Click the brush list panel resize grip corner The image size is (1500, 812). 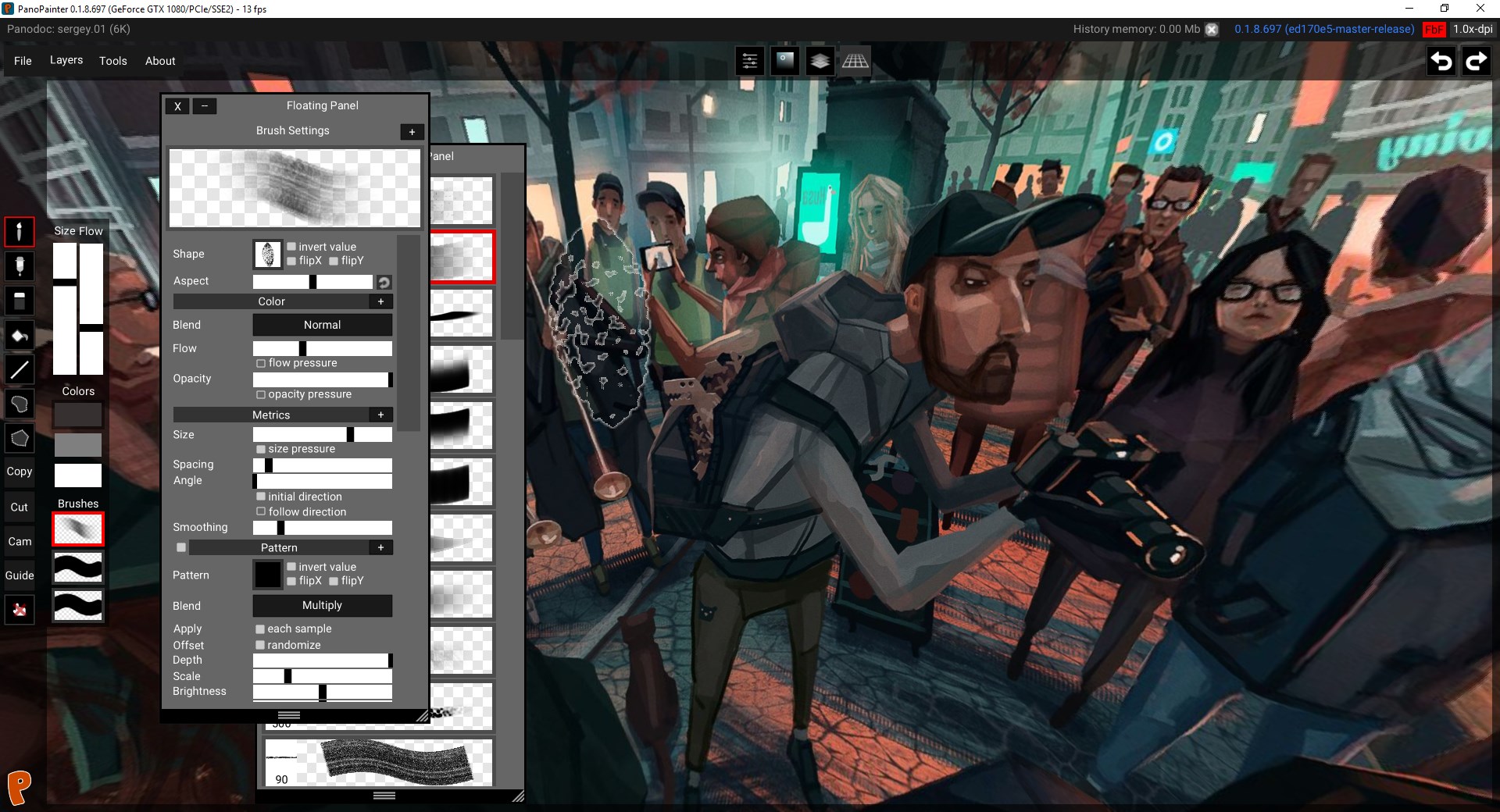[x=518, y=796]
